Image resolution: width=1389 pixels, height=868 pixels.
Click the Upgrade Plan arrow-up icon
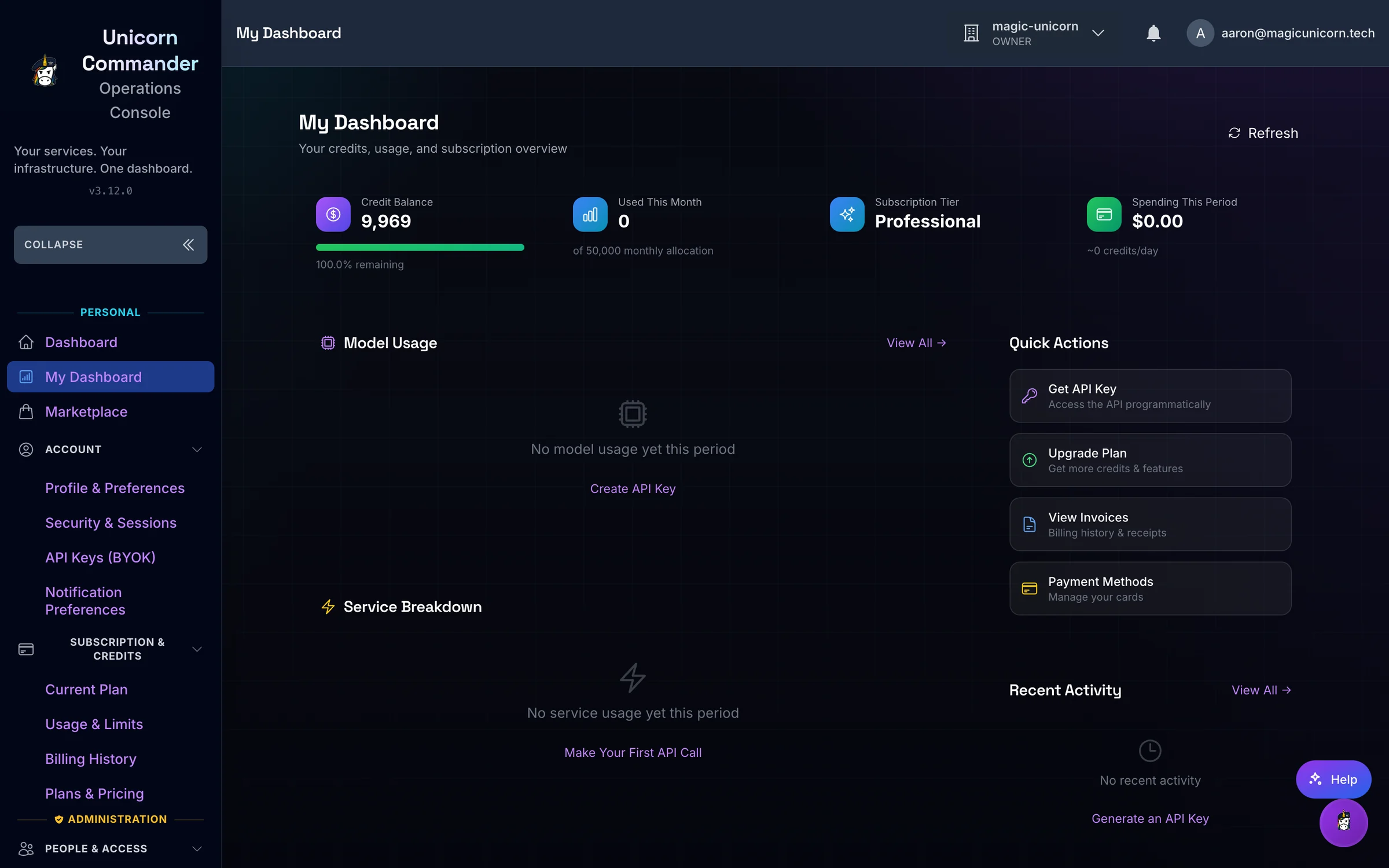[x=1030, y=461]
